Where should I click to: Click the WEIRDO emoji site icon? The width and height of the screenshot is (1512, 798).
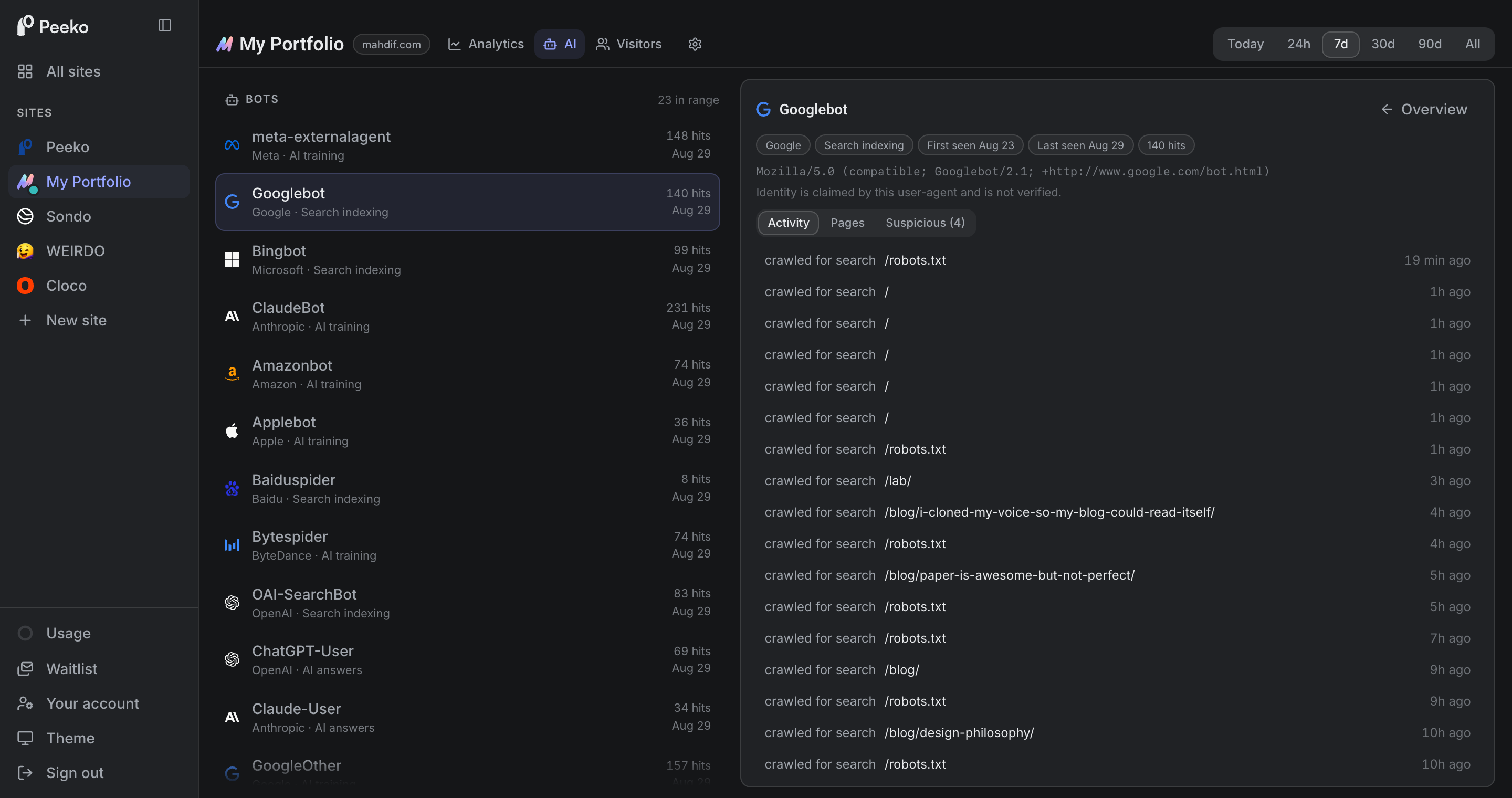click(x=25, y=251)
